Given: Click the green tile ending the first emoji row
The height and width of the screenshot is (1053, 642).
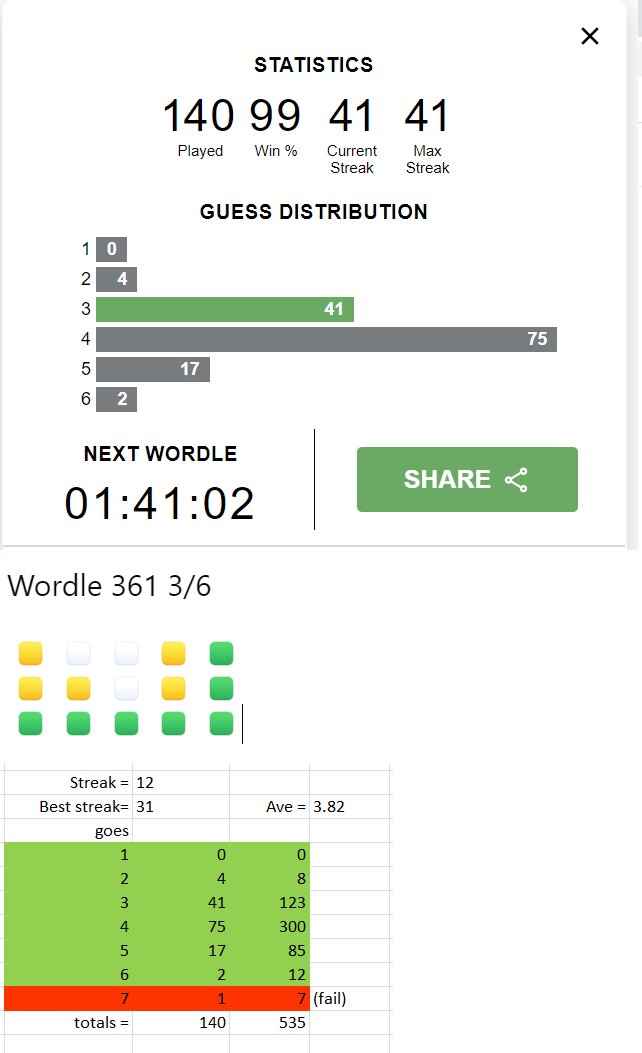Looking at the screenshot, I should click(x=221, y=653).
